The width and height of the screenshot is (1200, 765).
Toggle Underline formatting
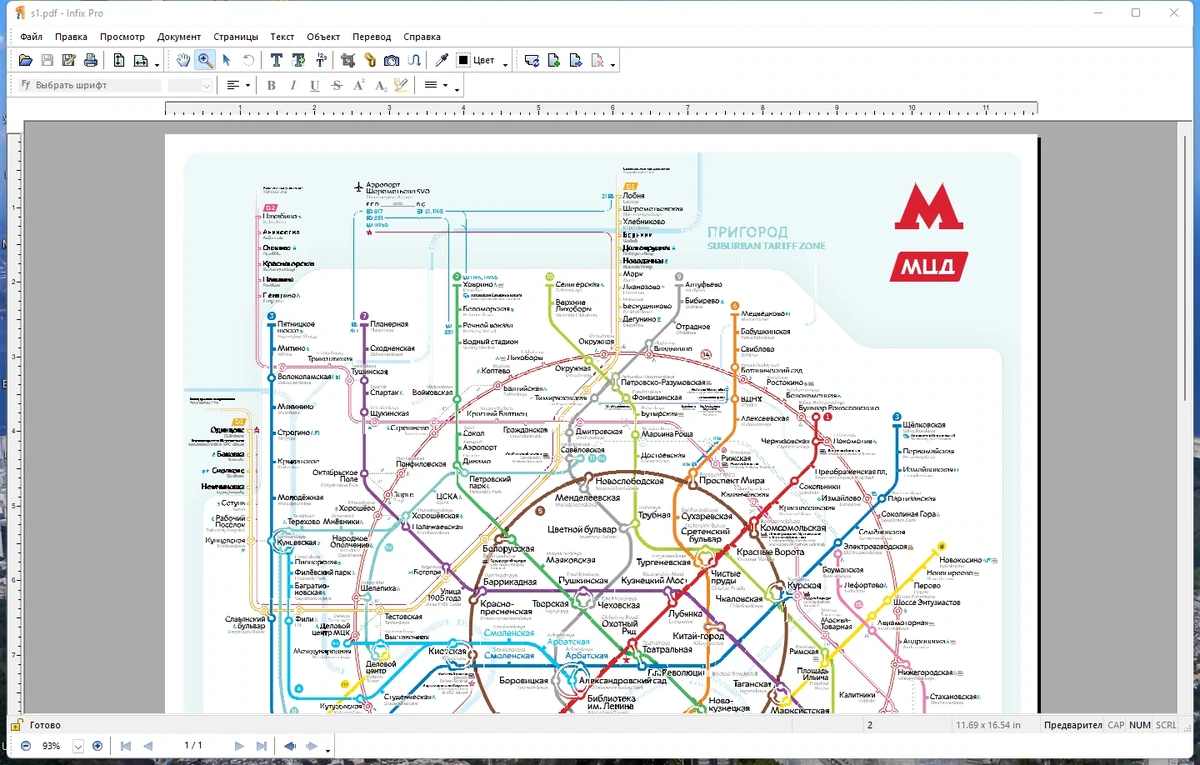(x=315, y=86)
